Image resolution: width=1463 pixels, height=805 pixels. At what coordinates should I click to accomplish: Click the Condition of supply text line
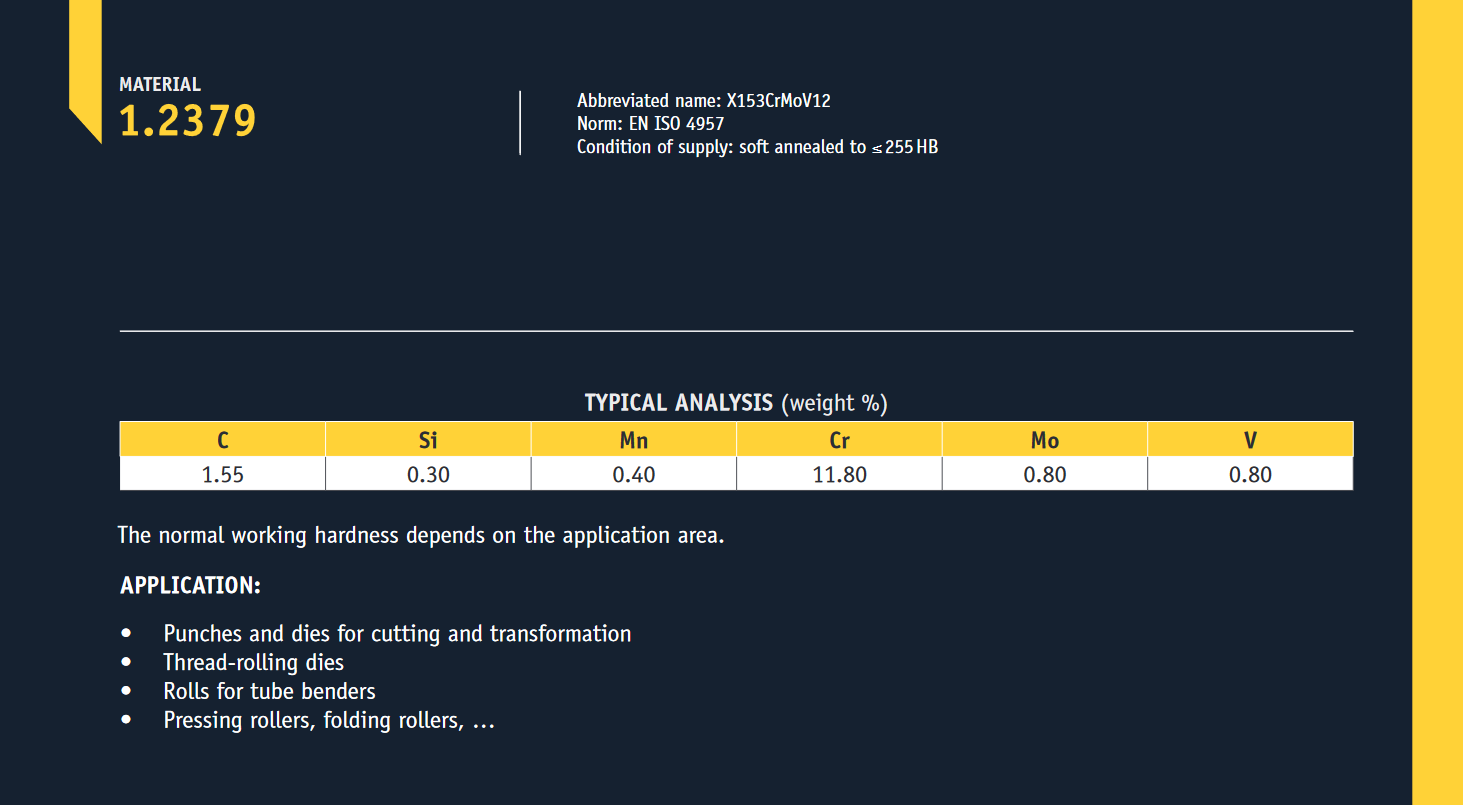757,147
